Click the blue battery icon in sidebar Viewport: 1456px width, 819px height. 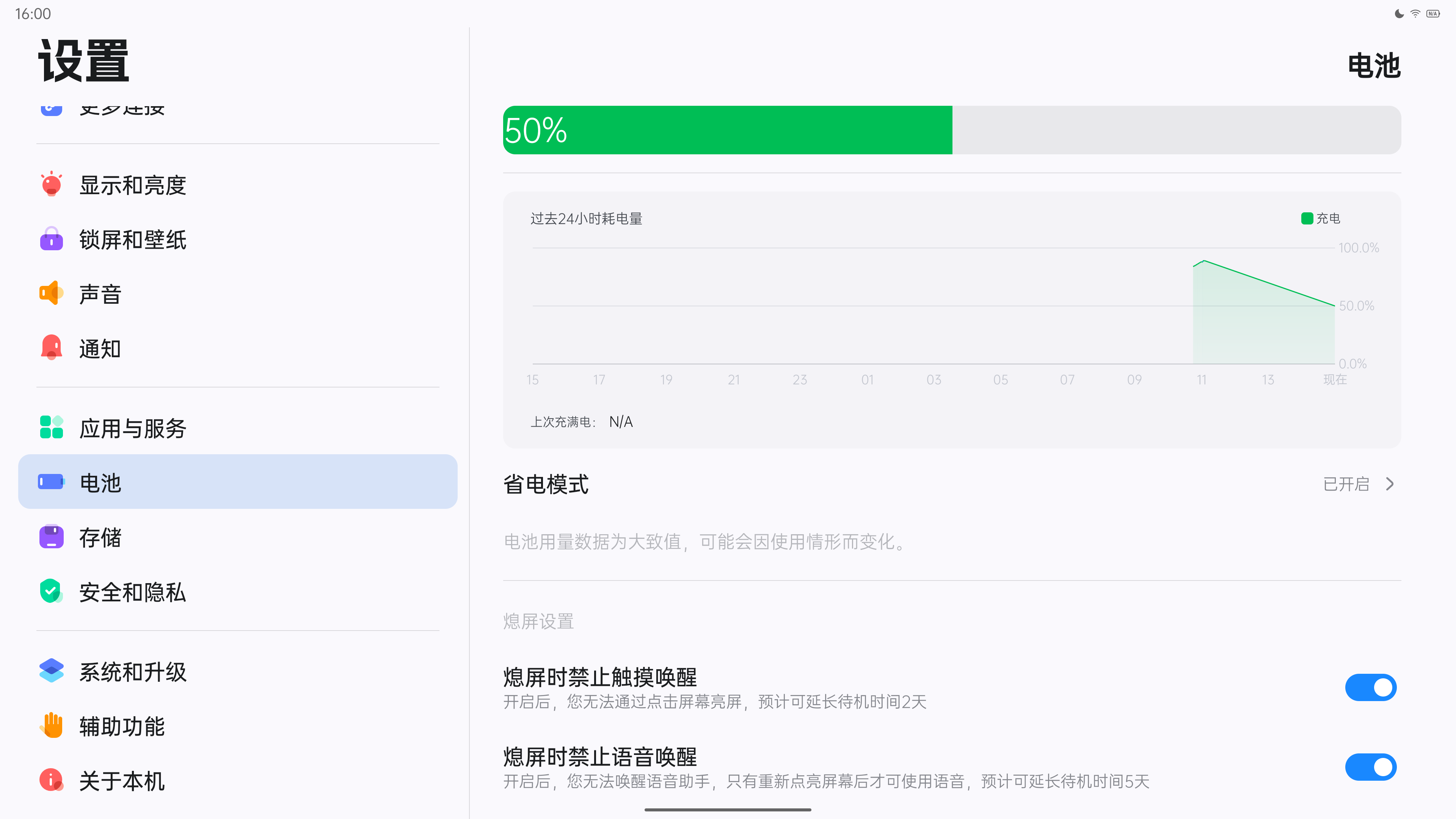coord(52,482)
